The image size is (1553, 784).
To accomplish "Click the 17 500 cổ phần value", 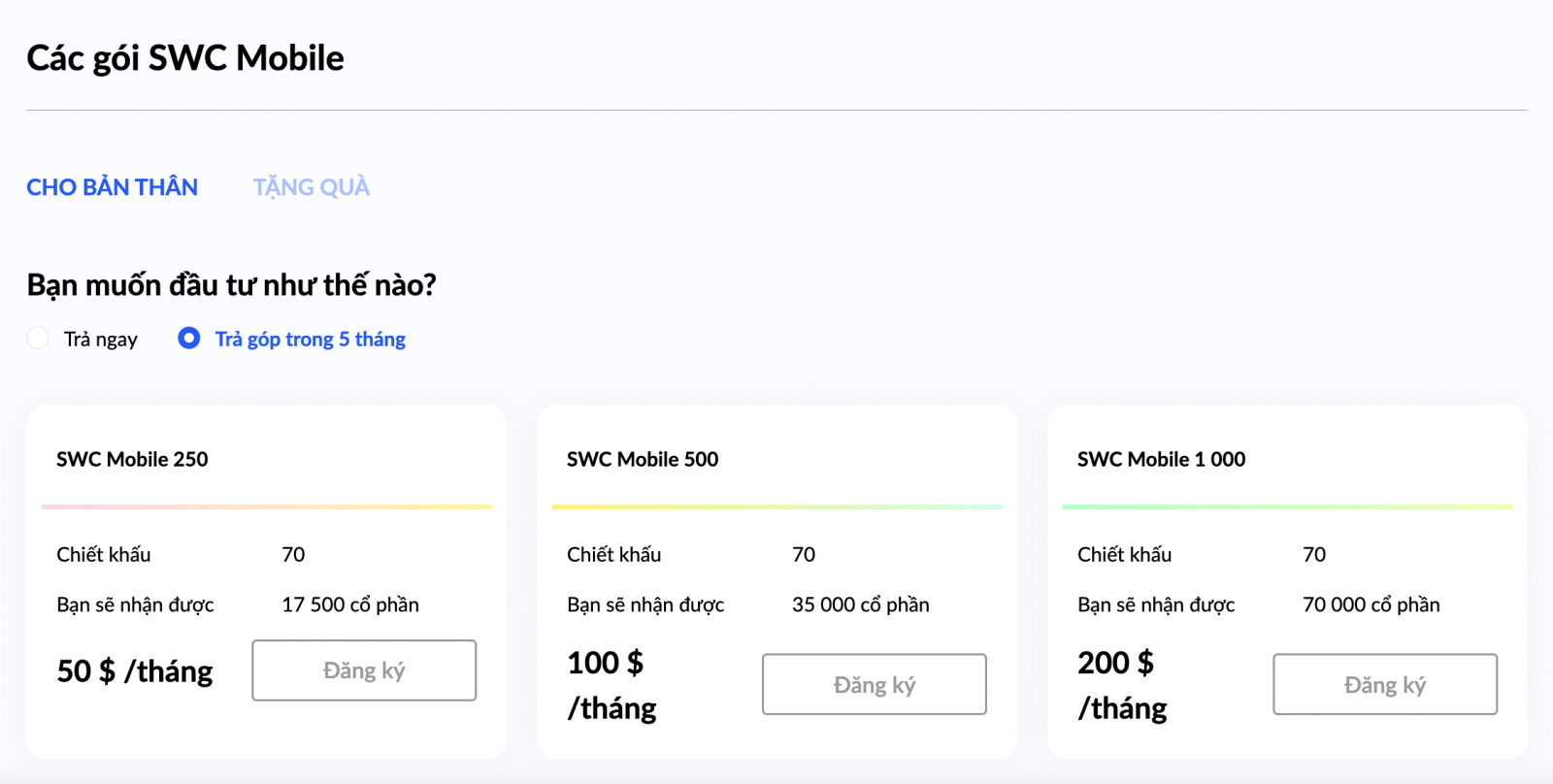I will click(x=350, y=604).
